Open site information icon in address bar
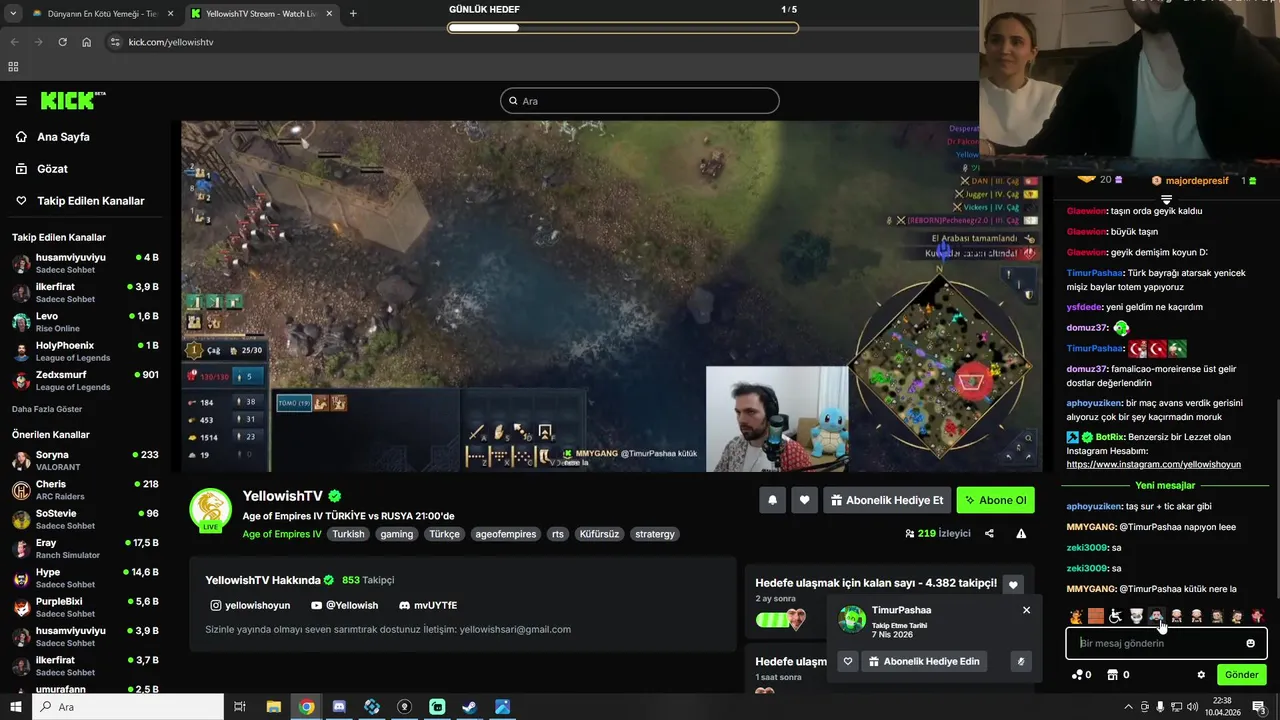This screenshot has width=1280, height=720. 115,42
